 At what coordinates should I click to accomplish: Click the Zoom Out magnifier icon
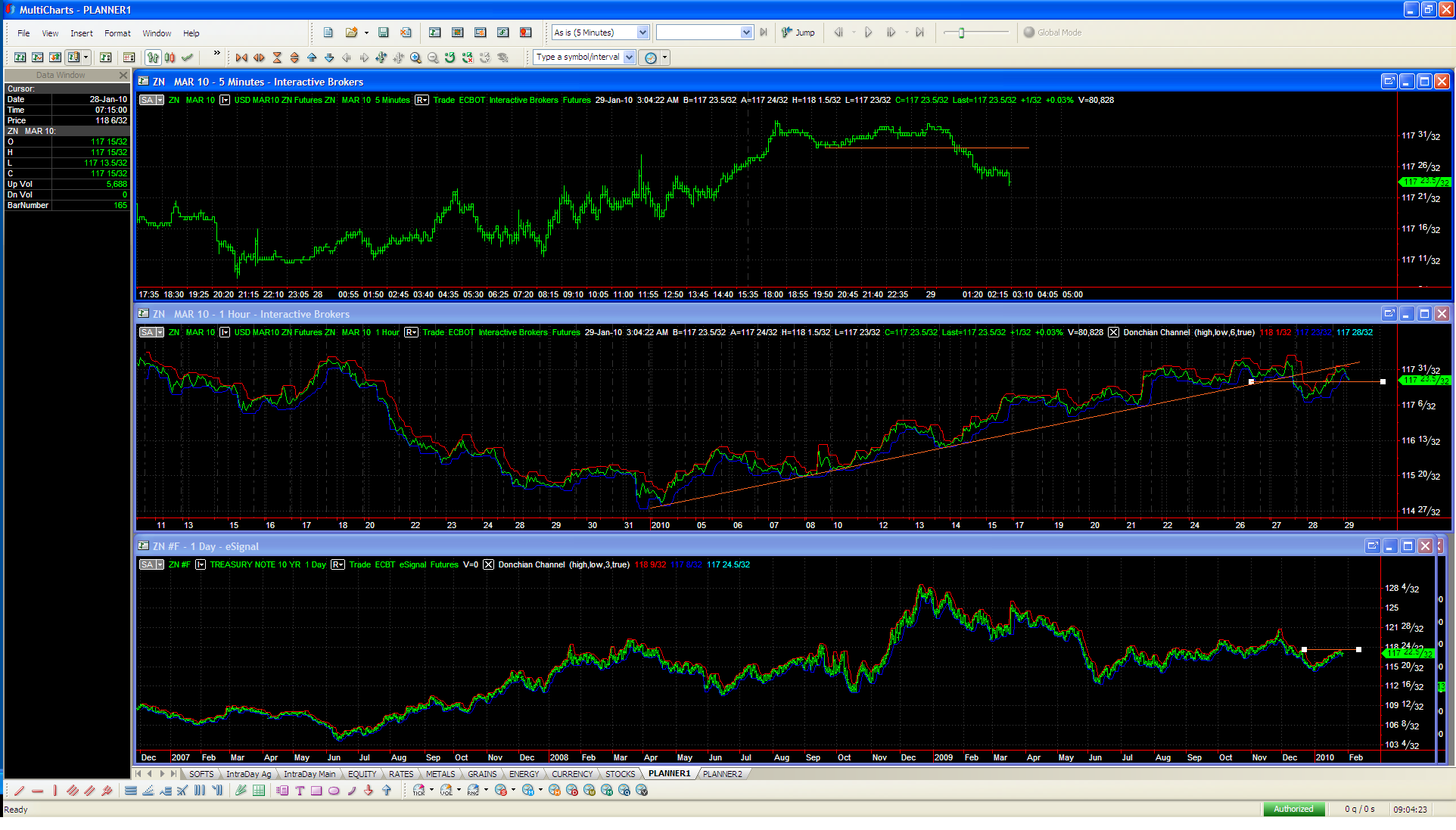[433, 58]
